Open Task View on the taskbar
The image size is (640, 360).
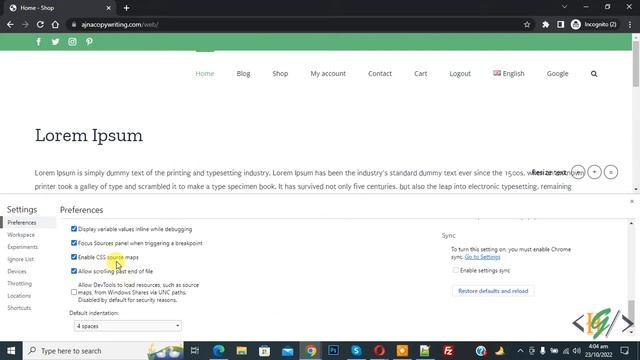[195, 351]
